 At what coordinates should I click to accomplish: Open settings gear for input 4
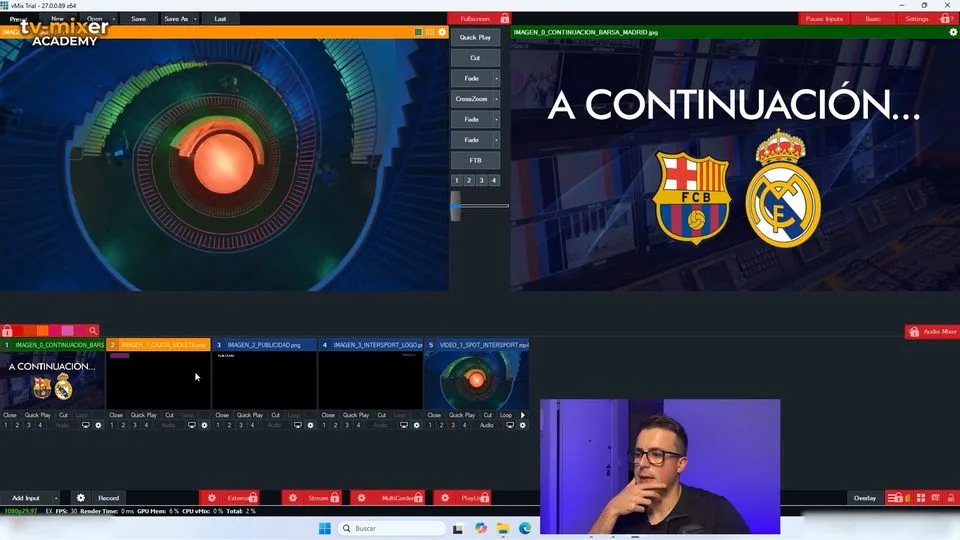tap(416, 425)
